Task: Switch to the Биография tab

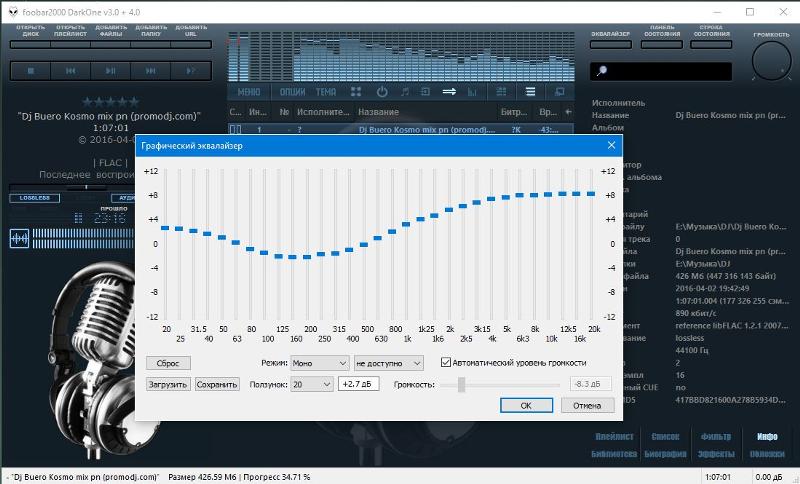Action: 665,454
